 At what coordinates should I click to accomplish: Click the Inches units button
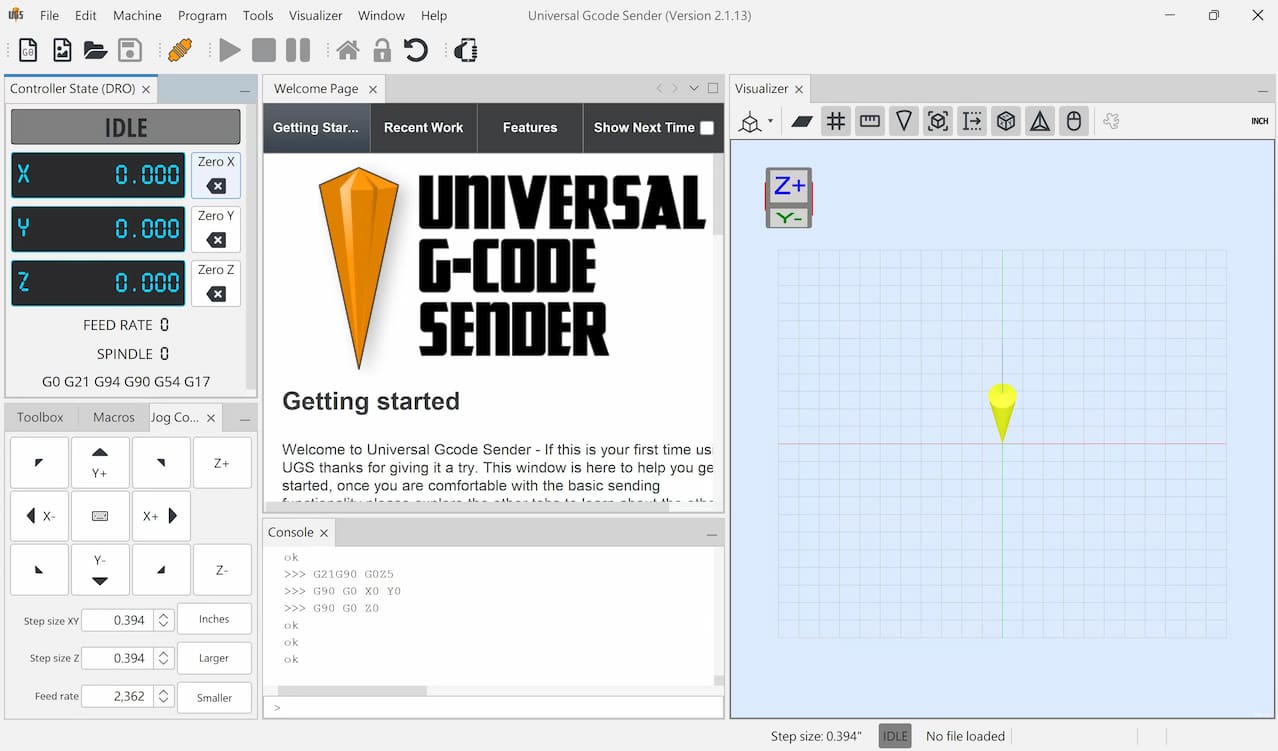(x=214, y=619)
